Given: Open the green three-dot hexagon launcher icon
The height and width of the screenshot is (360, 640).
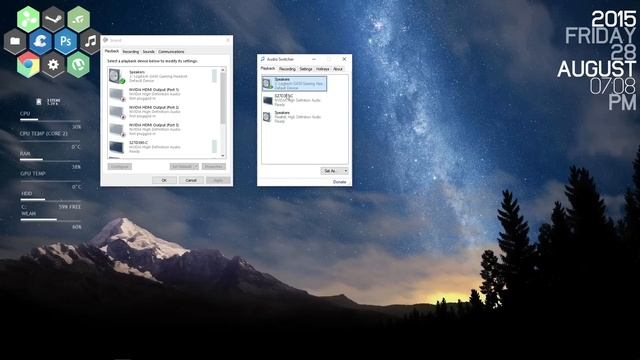Looking at the screenshot, I should [x=28, y=19].
